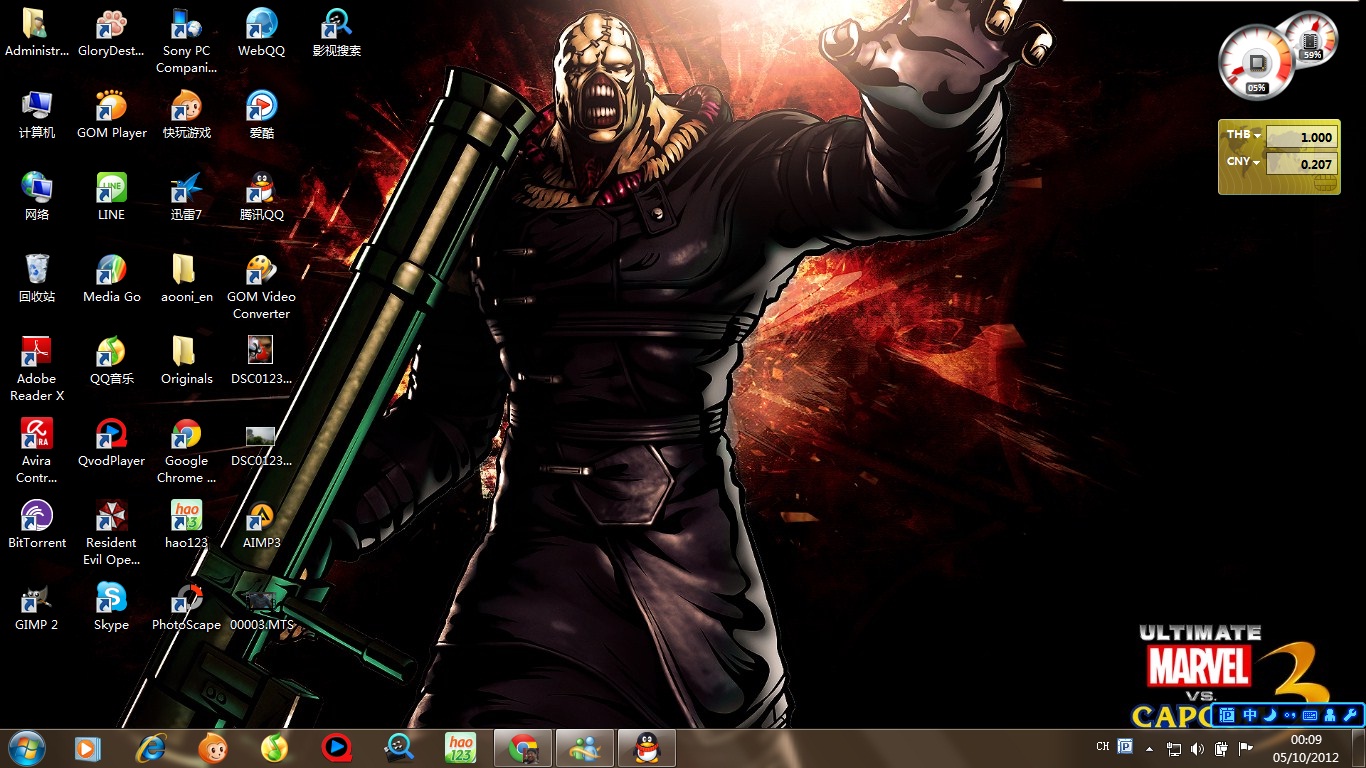Select the 腾讯QQ desktop shortcut

point(261,197)
